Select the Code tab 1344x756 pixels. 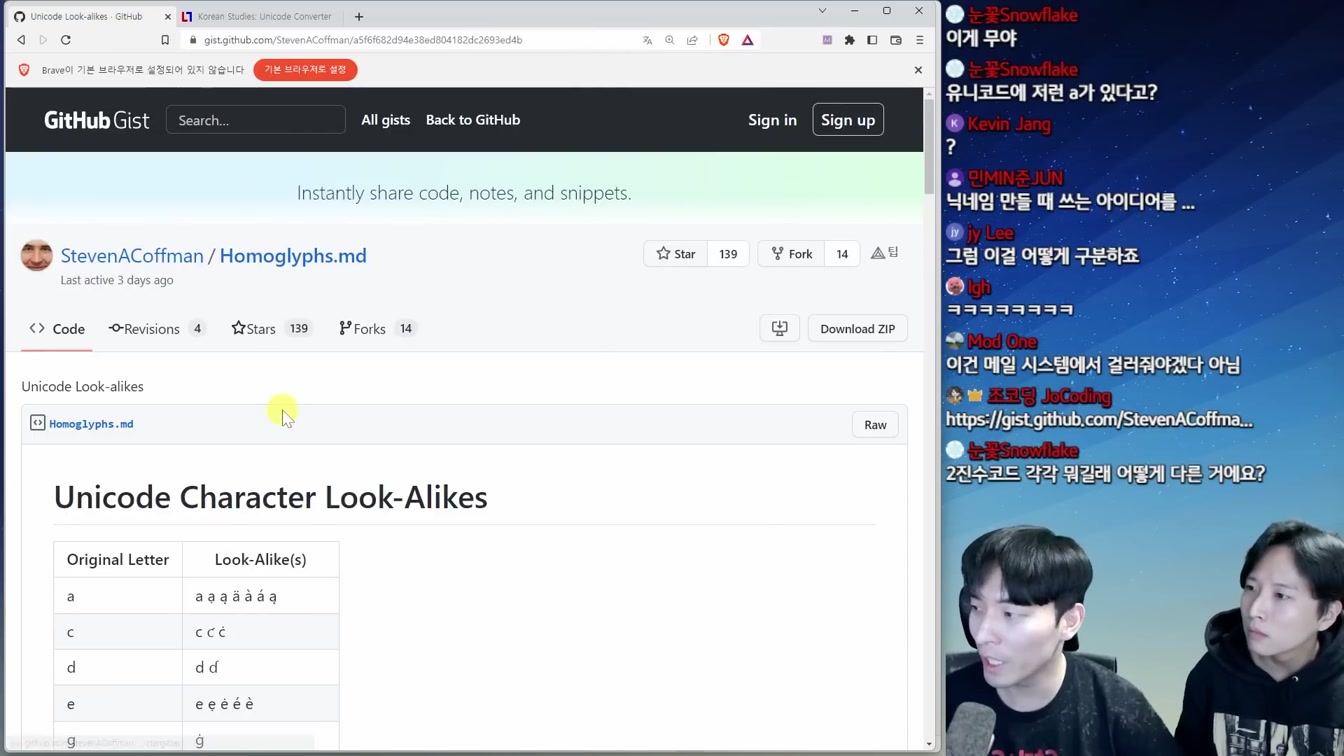click(x=57, y=329)
